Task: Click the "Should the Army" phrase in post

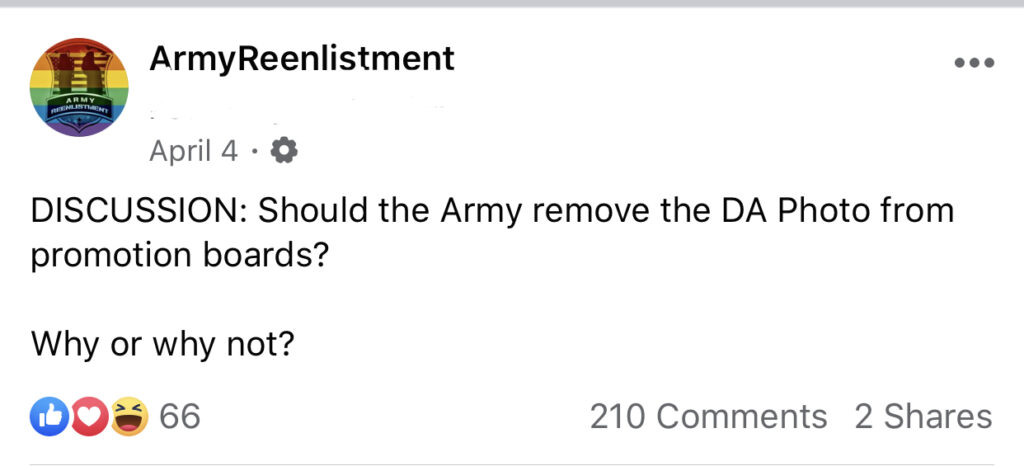Action: click(381, 211)
